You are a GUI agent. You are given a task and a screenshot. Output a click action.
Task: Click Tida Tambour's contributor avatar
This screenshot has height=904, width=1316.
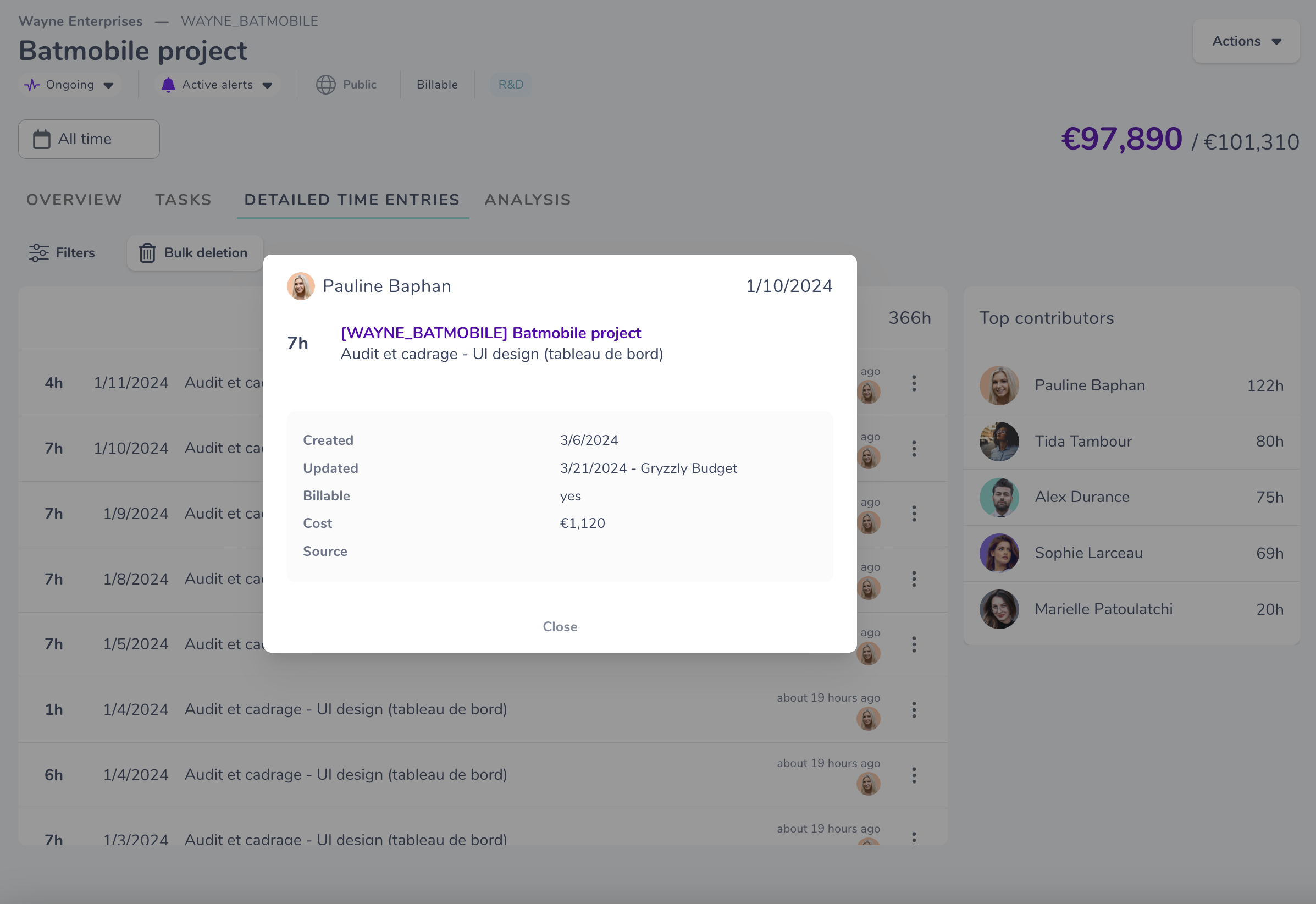[999, 441]
